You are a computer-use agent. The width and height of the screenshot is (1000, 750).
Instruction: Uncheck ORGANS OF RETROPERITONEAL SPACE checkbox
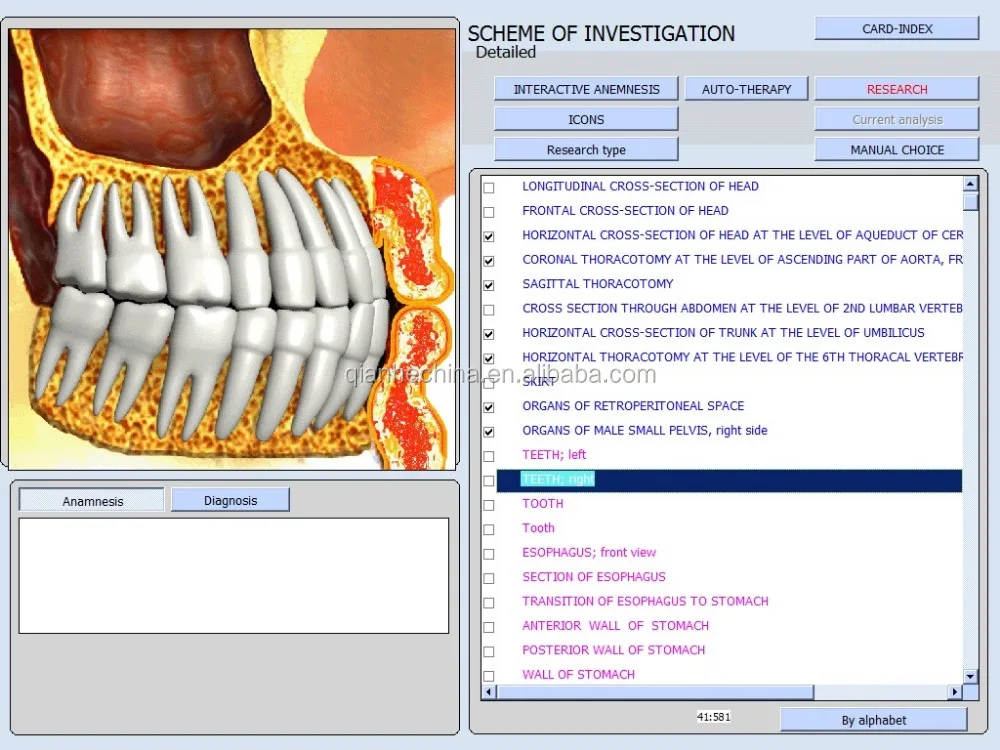[x=489, y=407]
